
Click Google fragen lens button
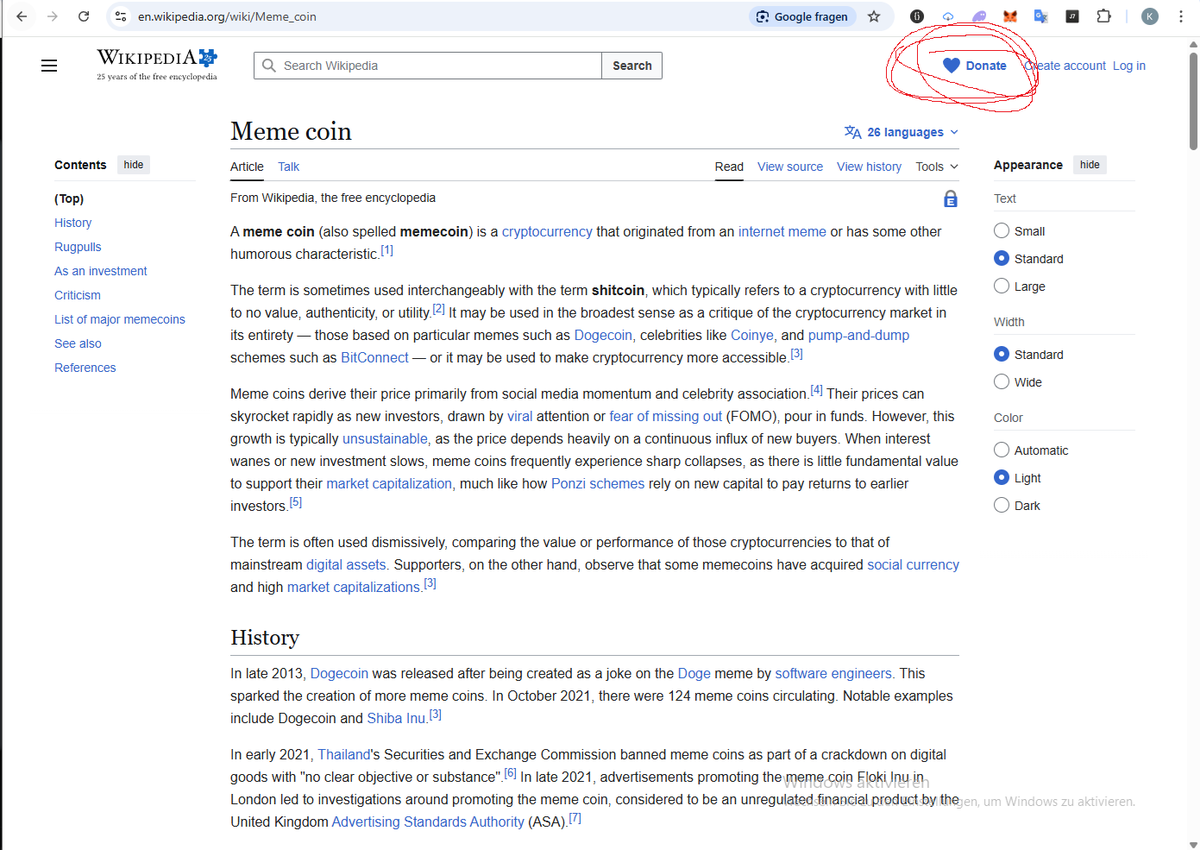click(x=803, y=16)
